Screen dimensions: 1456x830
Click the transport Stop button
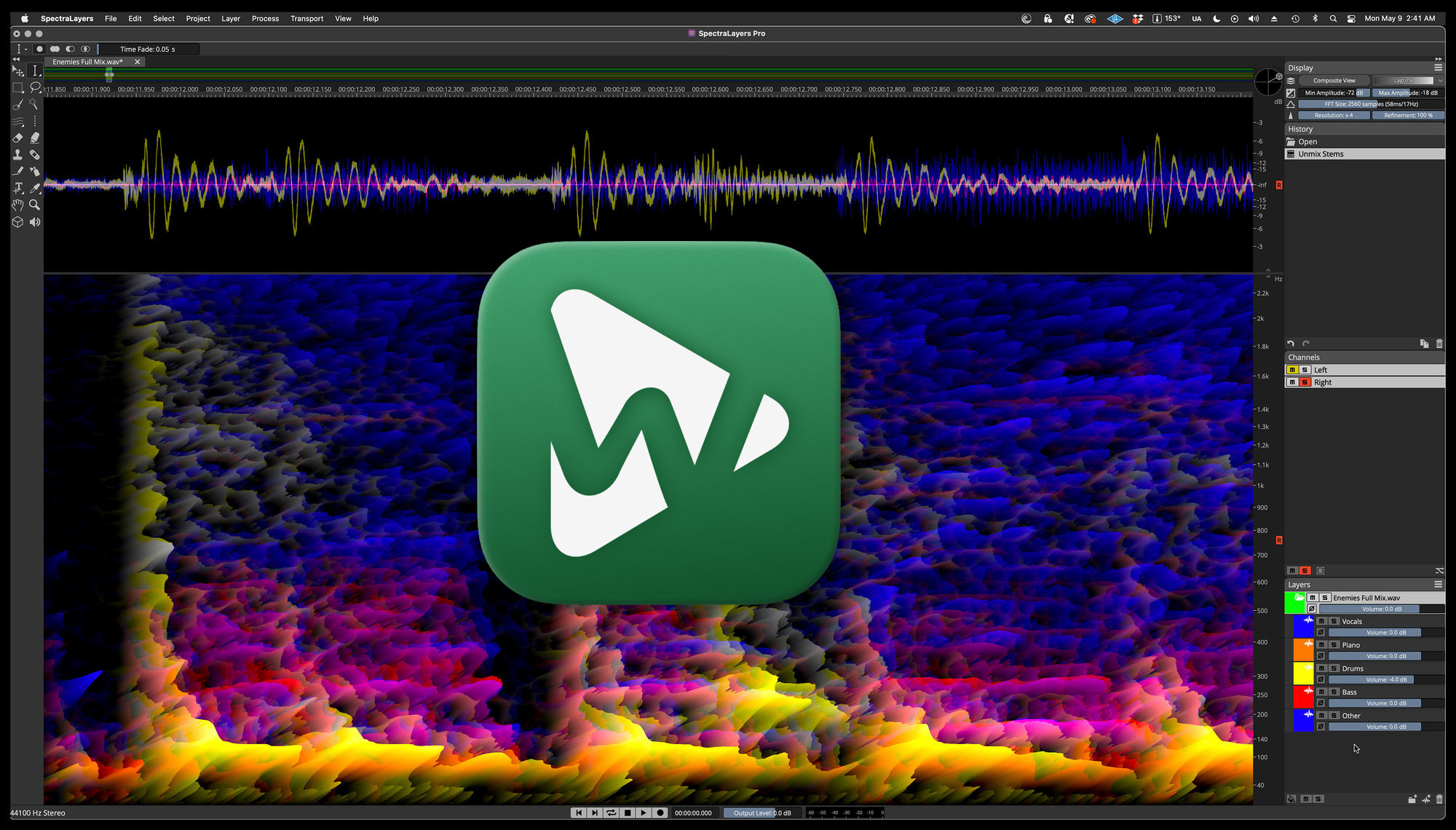628,813
